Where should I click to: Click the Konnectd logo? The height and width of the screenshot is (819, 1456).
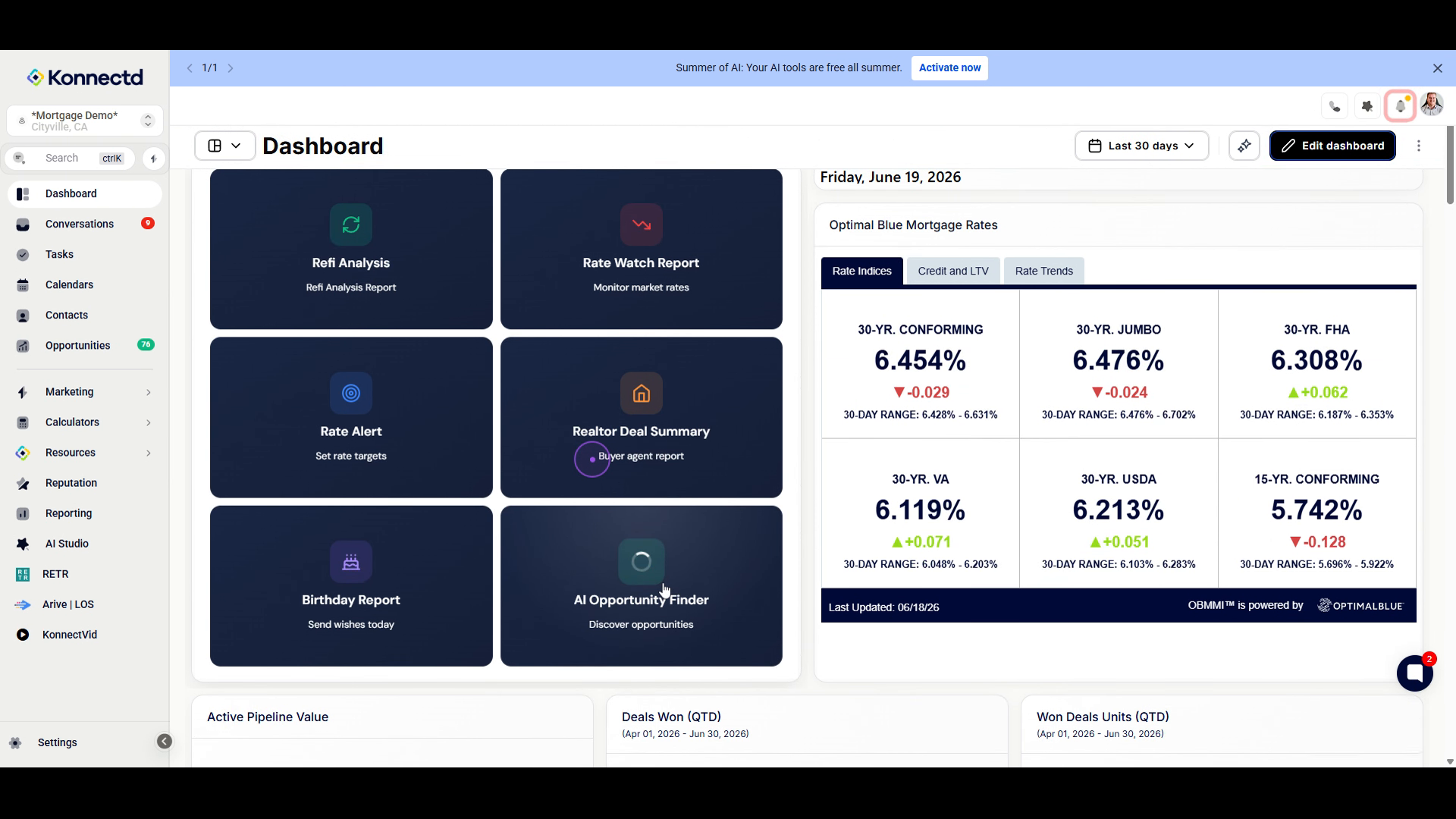tap(85, 77)
